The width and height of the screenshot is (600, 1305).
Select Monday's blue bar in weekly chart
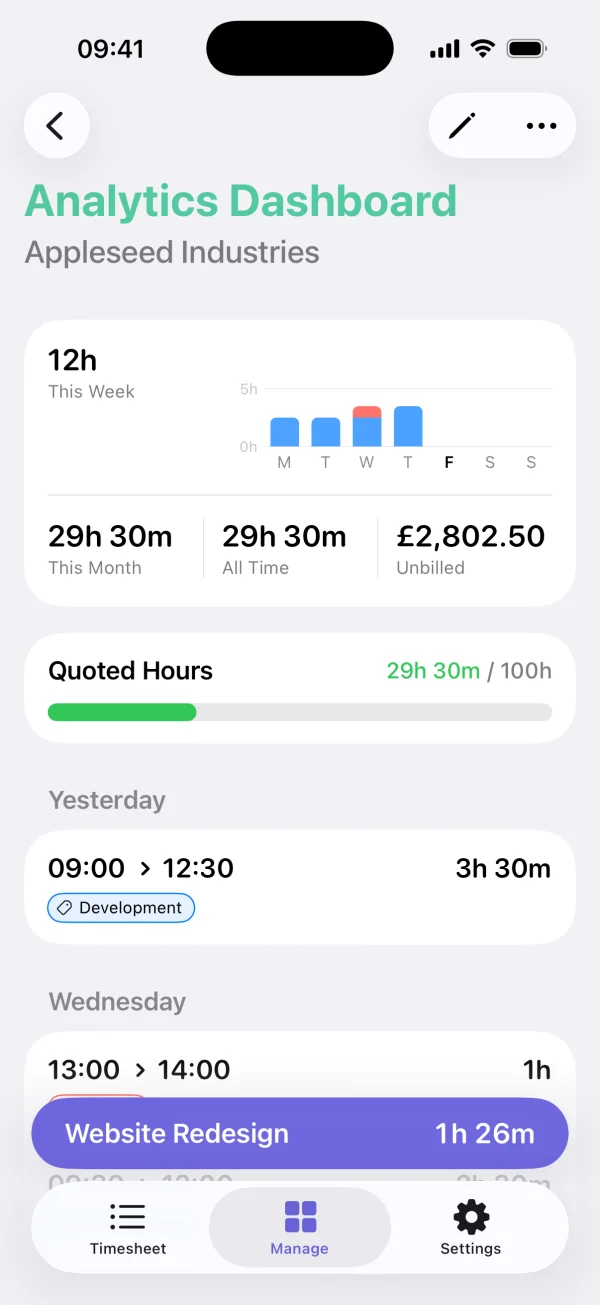coord(283,432)
